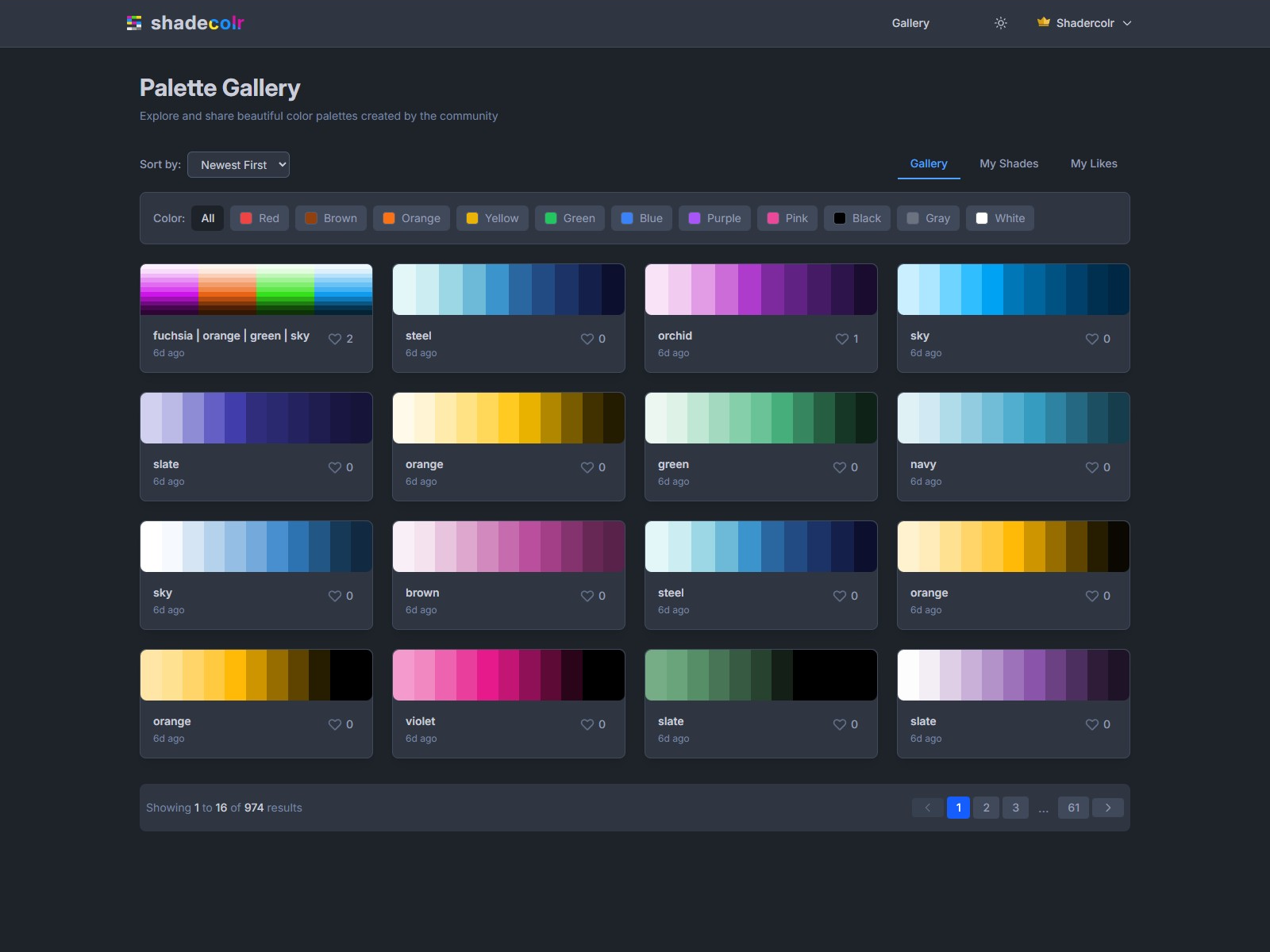Click the shadecolr logo icon
1270x952 pixels.
coord(134,23)
